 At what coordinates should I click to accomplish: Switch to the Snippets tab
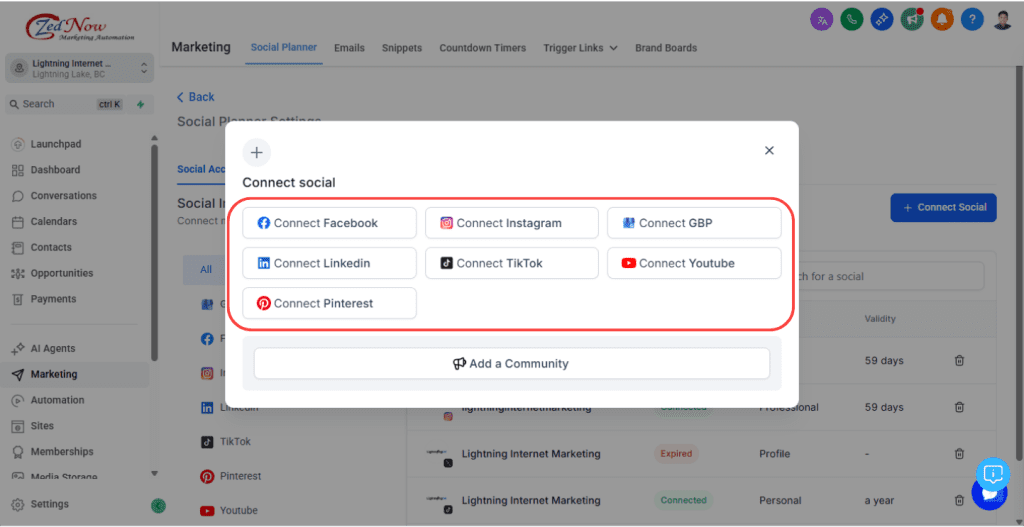(402, 48)
